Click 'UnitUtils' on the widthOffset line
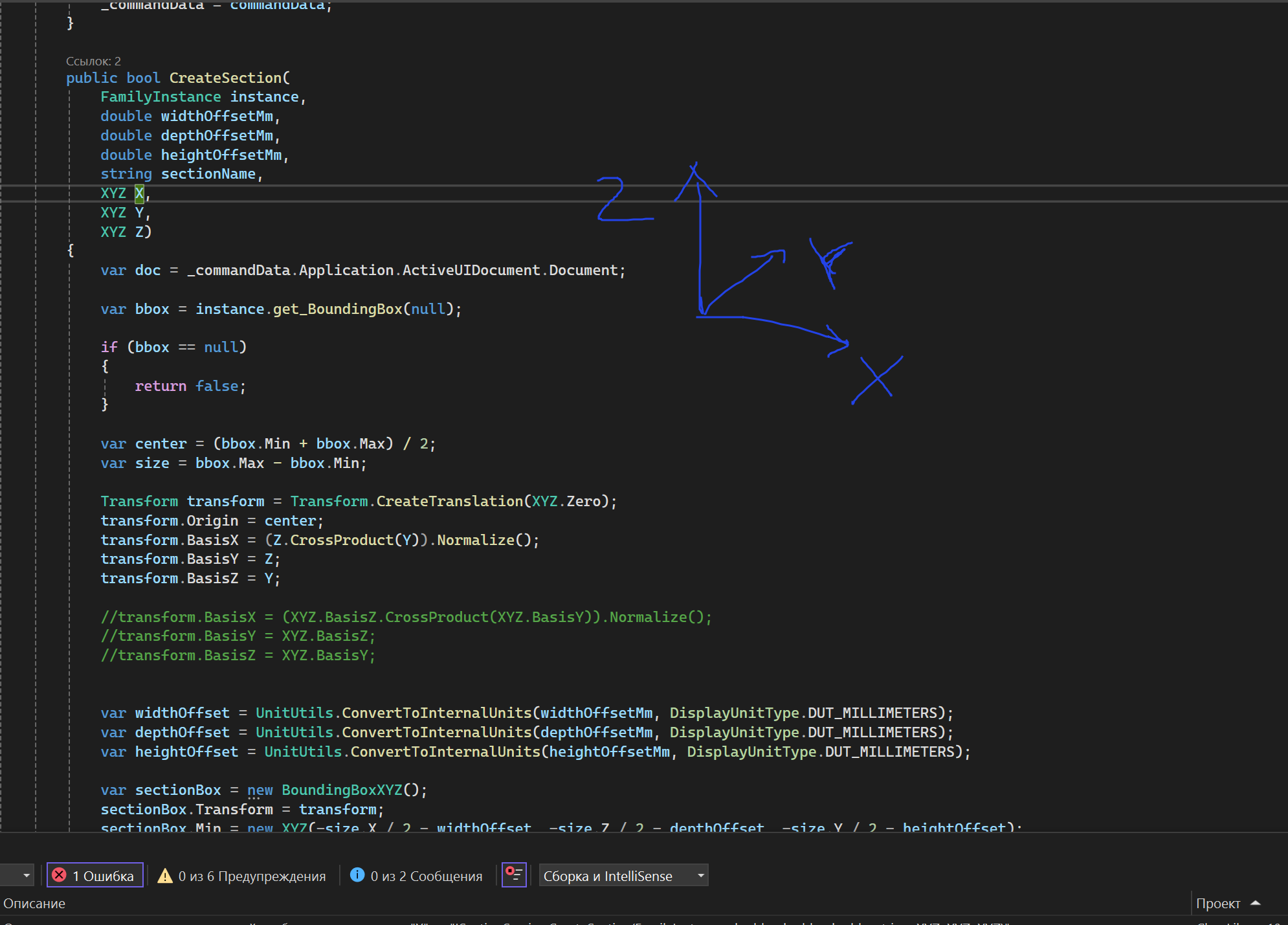 pyautogui.click(x=293, y=713)
